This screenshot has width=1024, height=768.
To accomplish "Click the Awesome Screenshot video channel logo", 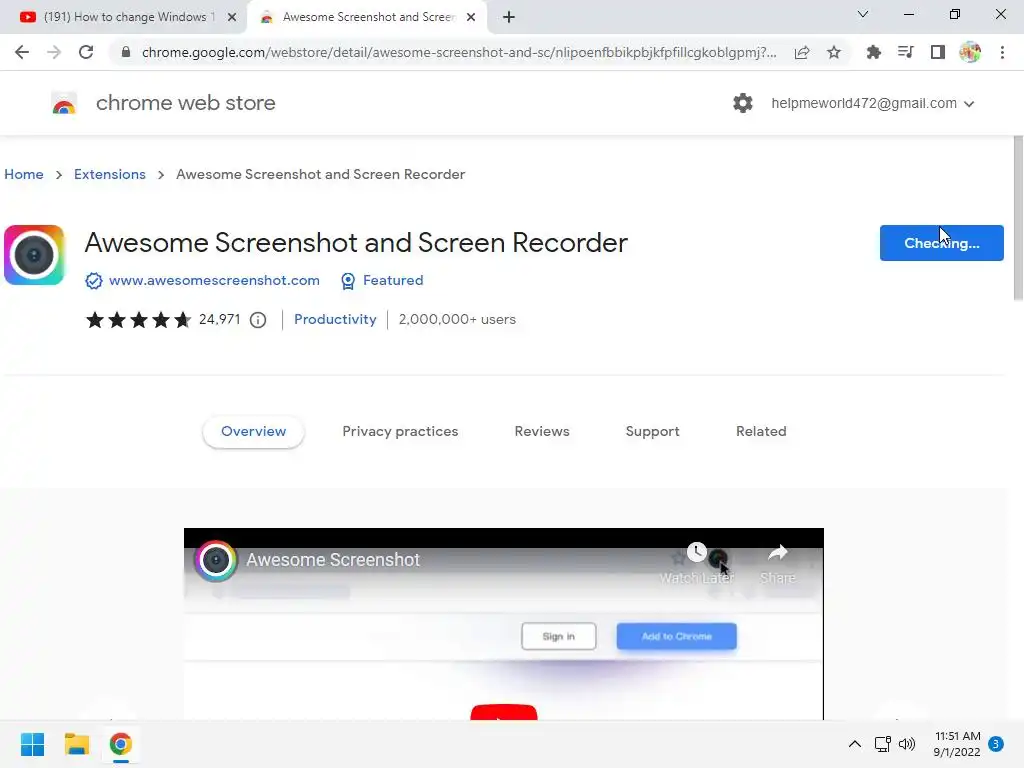I will tap(216, 560).
